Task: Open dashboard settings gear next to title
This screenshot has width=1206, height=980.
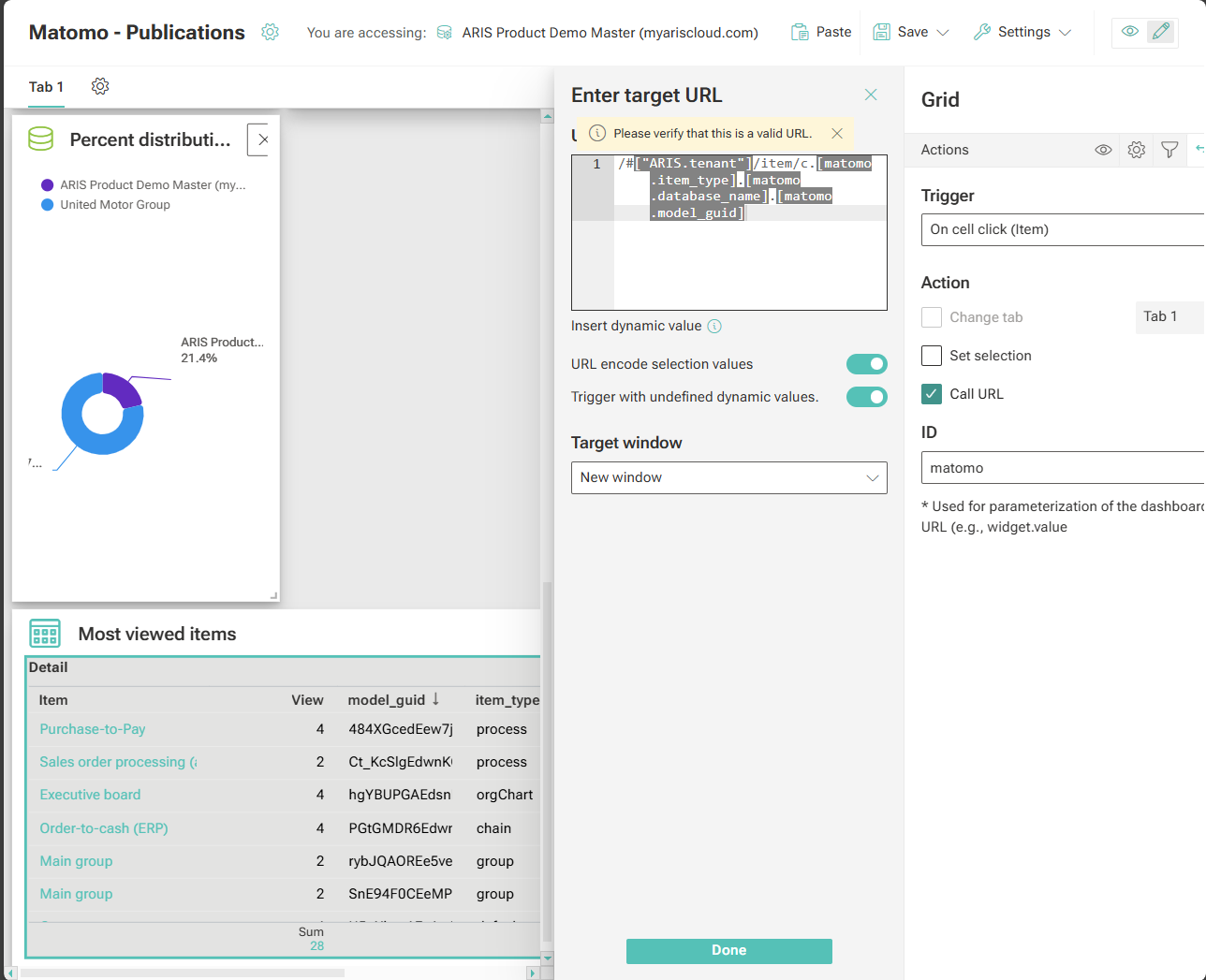Action: (270, 32)
